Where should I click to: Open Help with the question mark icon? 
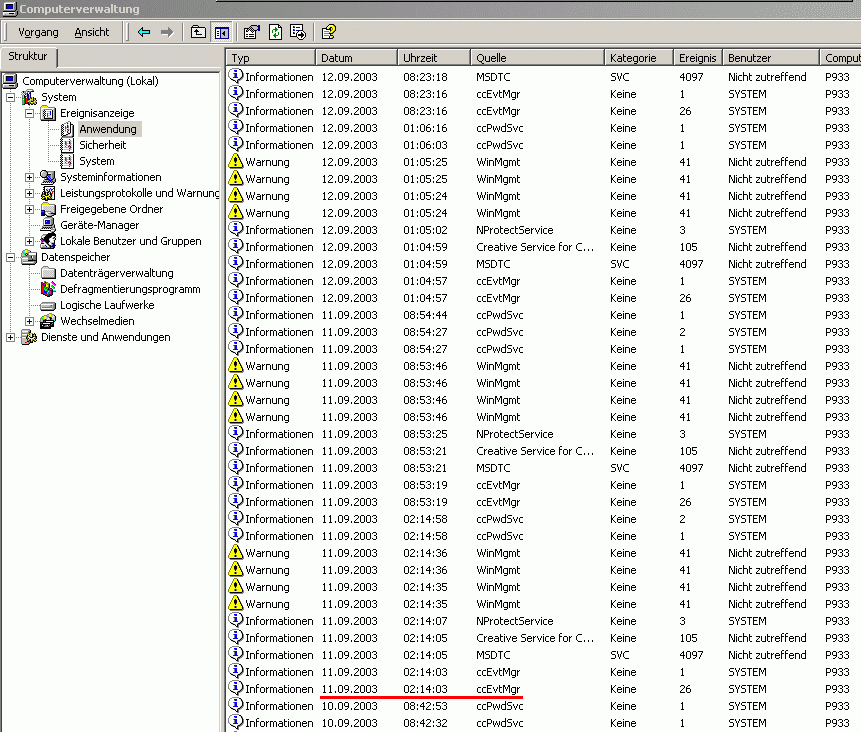[x=328, y=32]
